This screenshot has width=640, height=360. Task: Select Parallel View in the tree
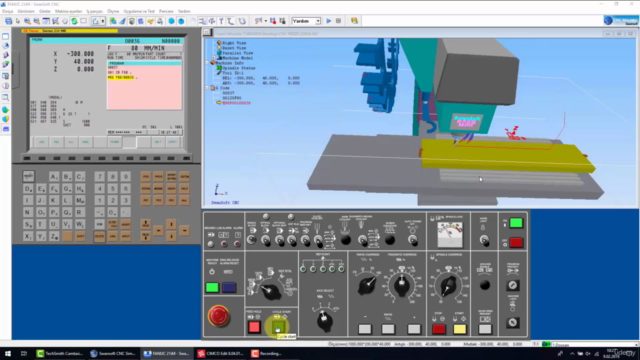(x=238, y=53)
